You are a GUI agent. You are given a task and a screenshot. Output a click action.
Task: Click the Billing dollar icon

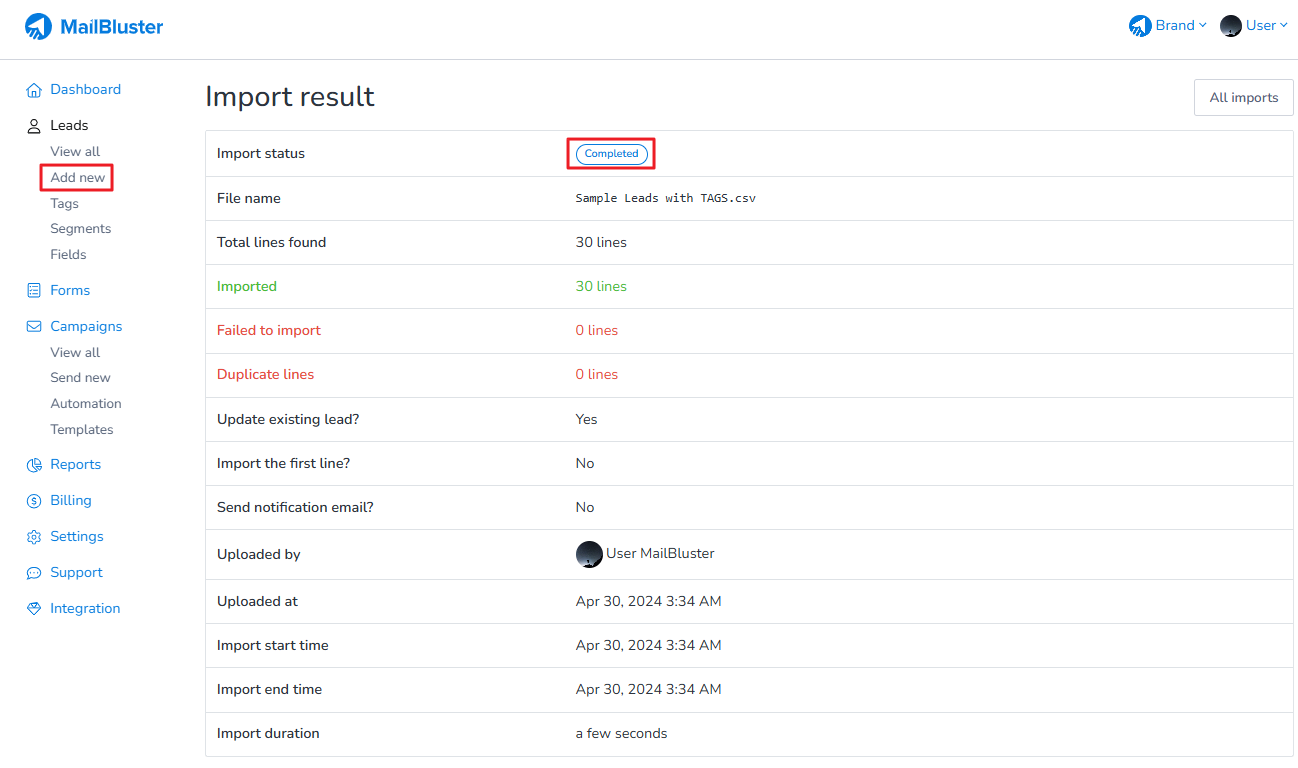pos(34,501)
